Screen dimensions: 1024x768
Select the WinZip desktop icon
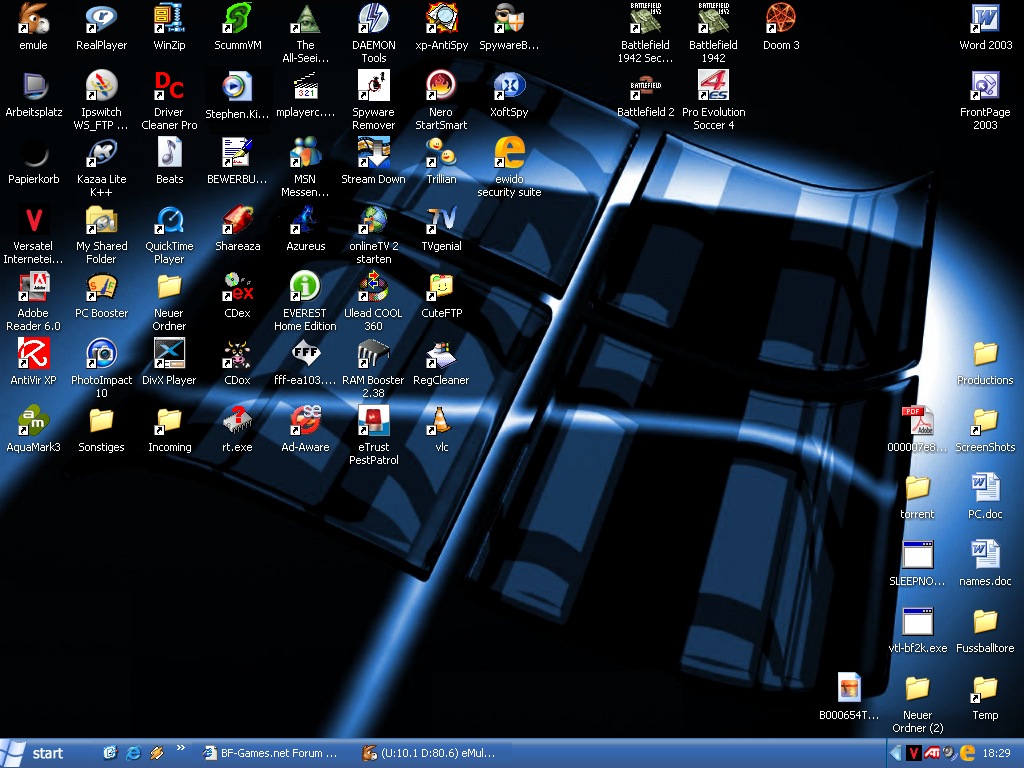click(x=169, y=27)
